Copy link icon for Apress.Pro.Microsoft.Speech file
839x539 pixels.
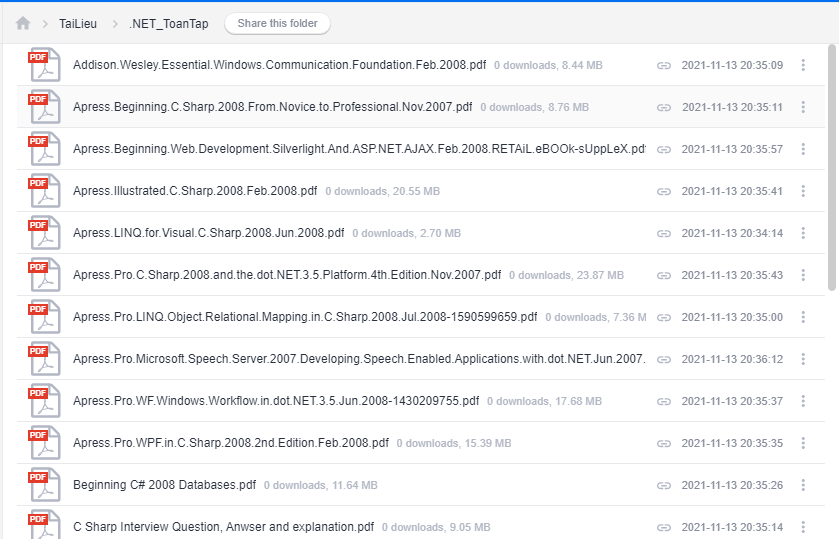[x=664, y=360]
